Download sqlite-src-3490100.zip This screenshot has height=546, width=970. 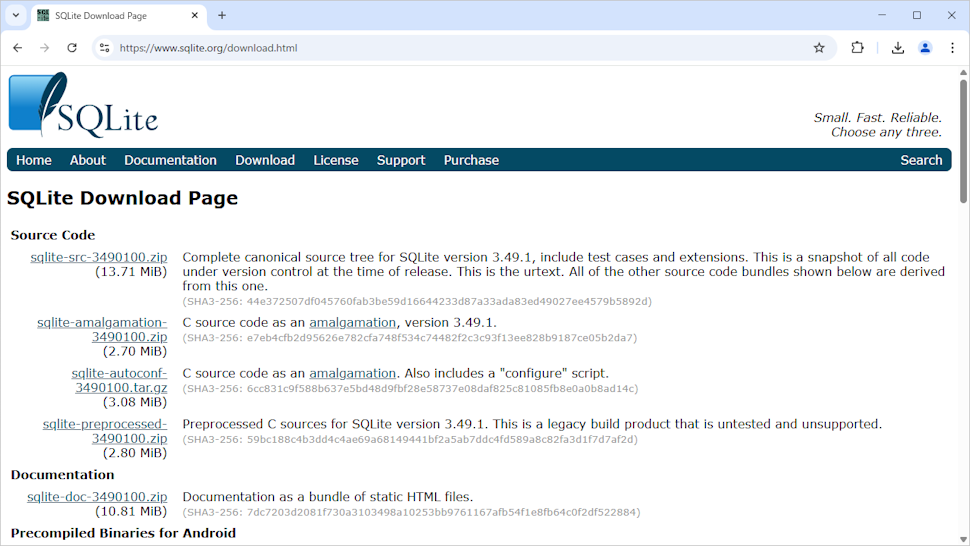click(98, 257)
